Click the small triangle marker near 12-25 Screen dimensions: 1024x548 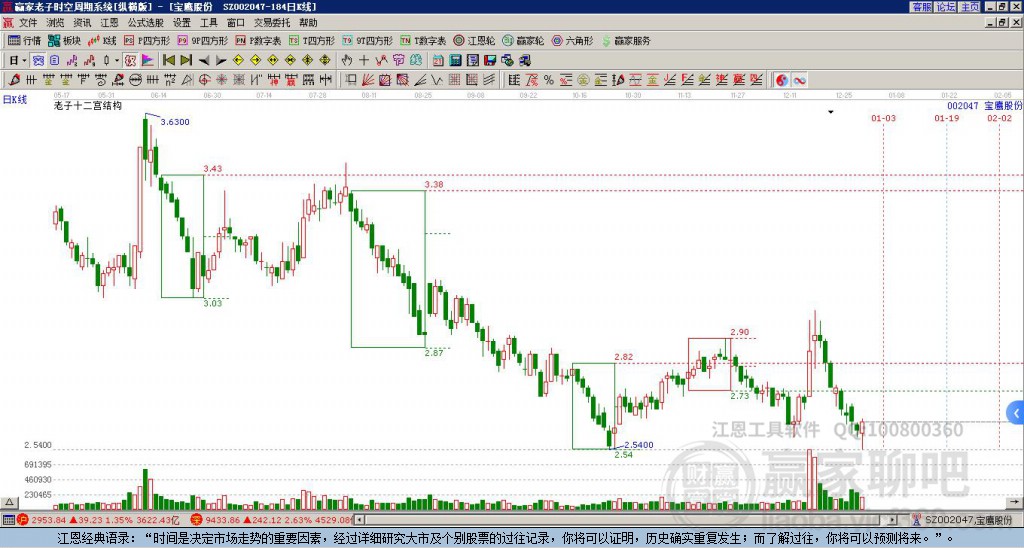pos(831,112)
